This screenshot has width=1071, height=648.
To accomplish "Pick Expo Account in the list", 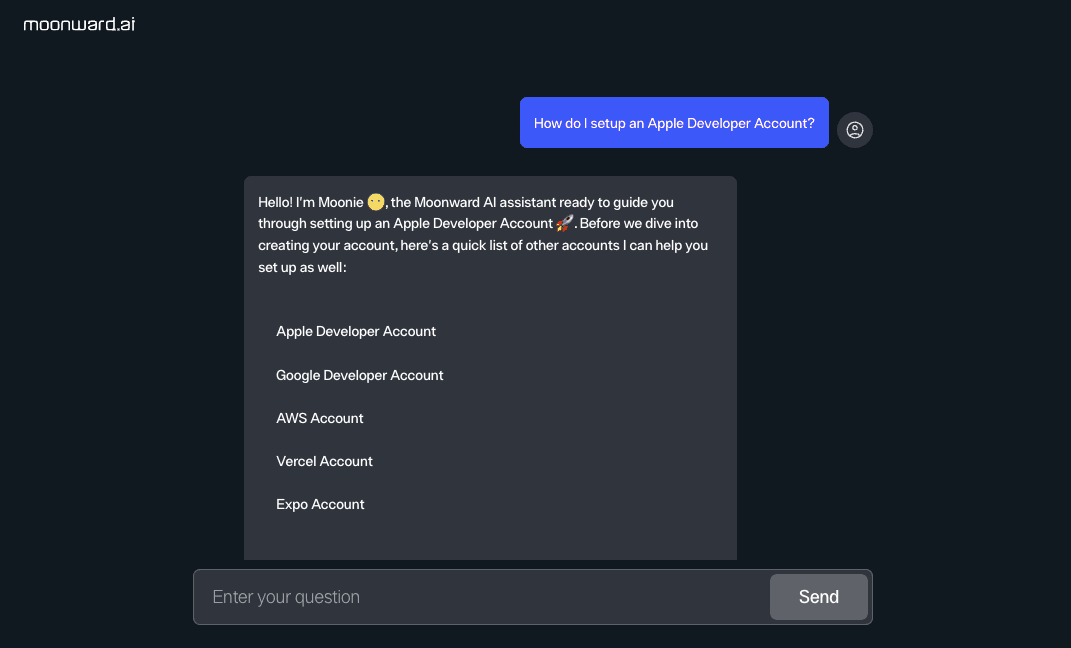I will tap(320, 504).
